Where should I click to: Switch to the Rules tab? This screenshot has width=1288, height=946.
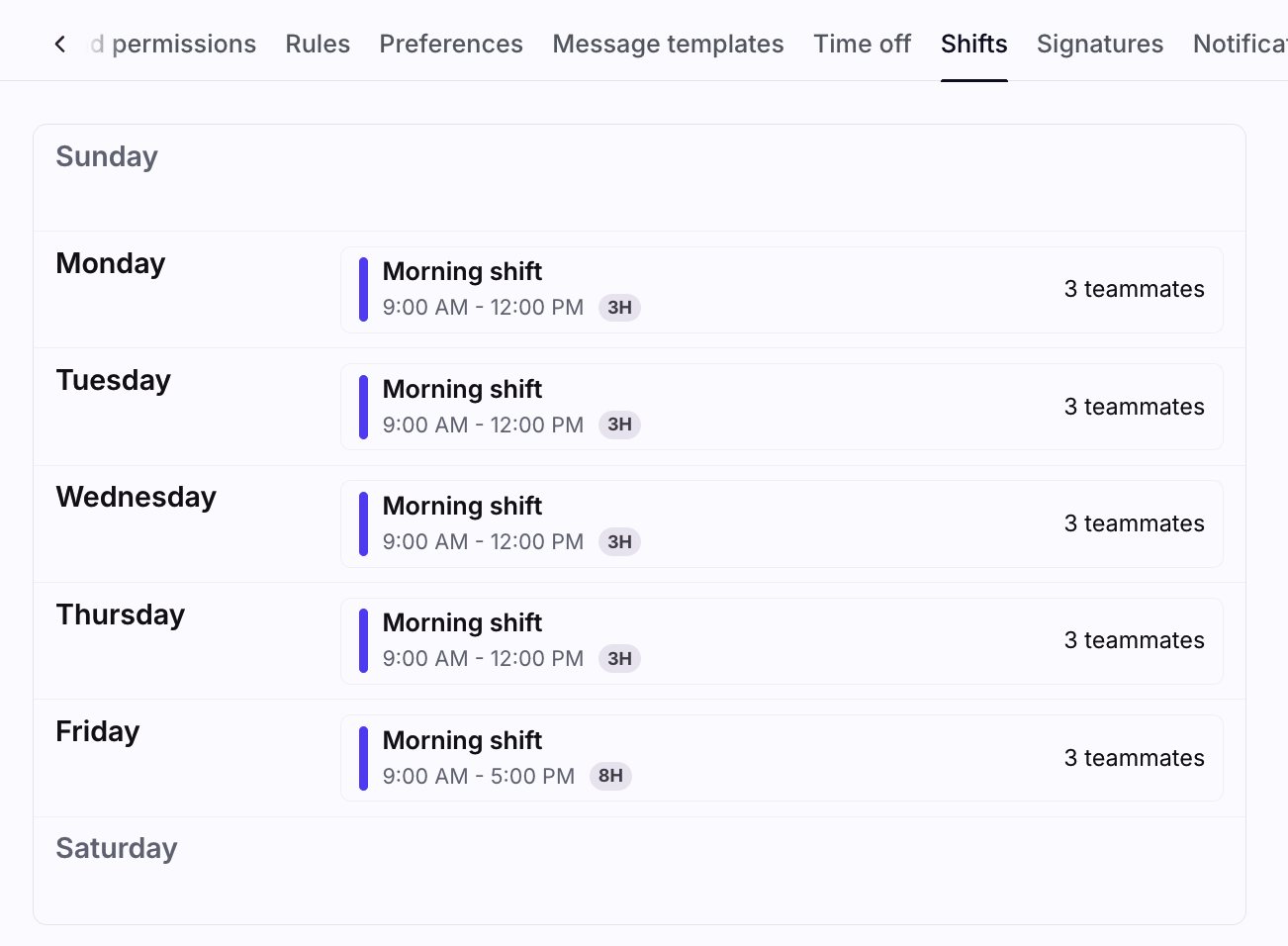(318, 45)
